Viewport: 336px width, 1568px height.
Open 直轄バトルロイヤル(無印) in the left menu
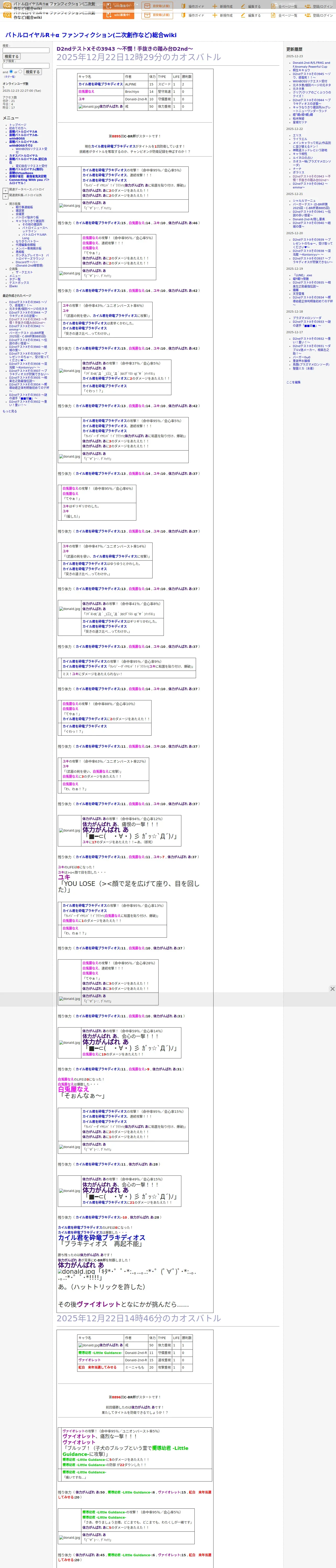[x=26, y=169]
